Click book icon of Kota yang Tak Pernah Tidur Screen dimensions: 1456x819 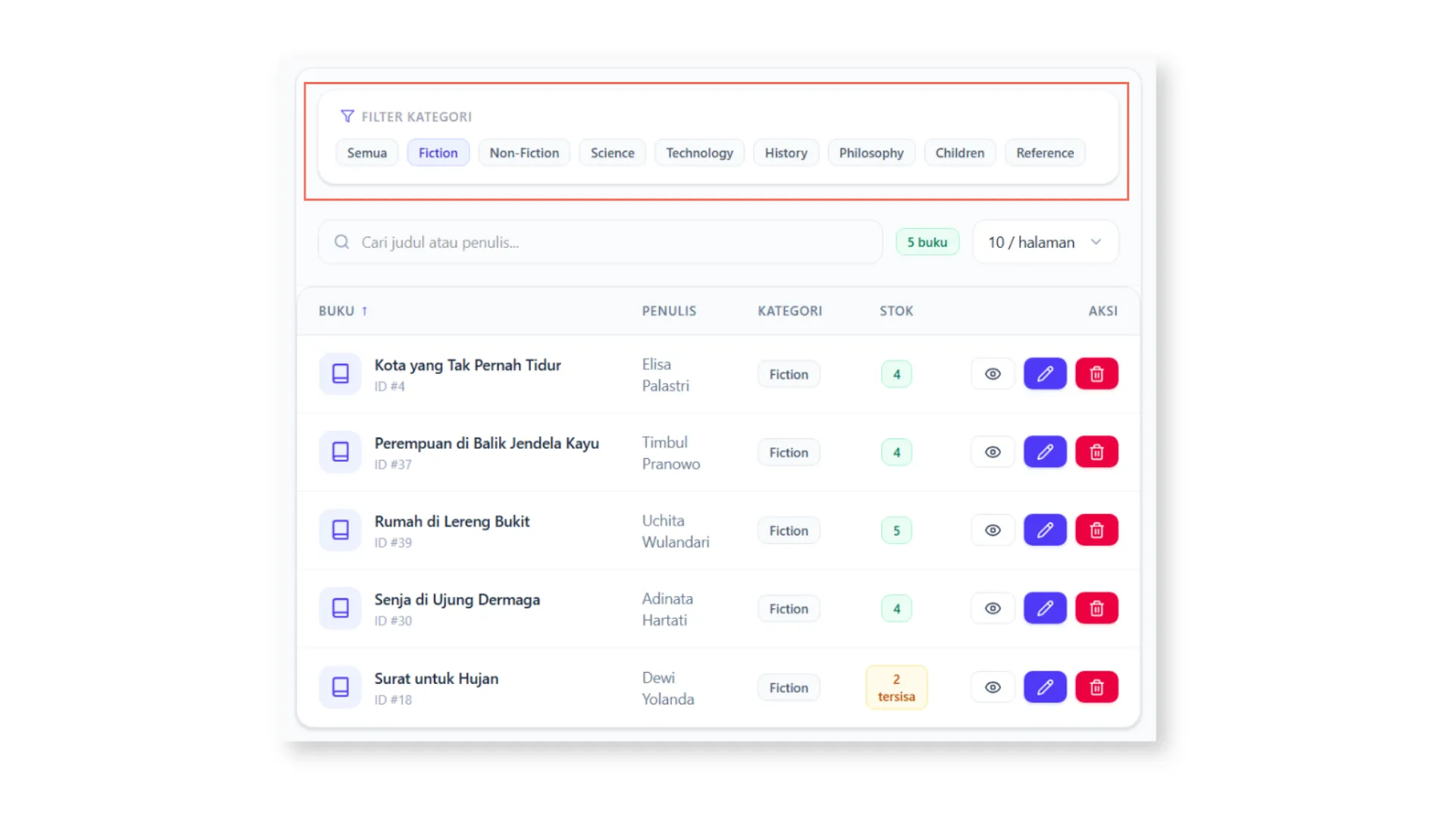coord(340,374)
